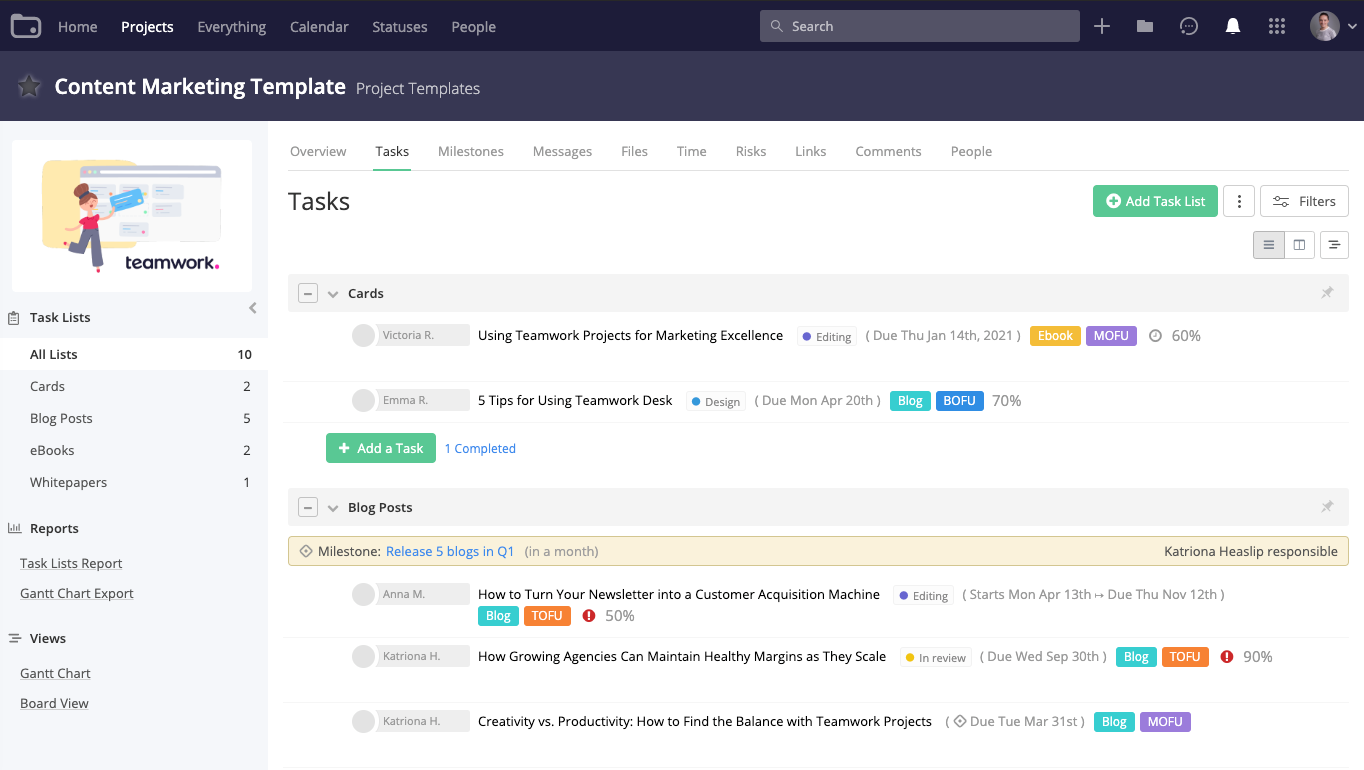Click the Add Task List button
The width and height of the screenshot is (1364, 770).
click(x=1155, y=202)
